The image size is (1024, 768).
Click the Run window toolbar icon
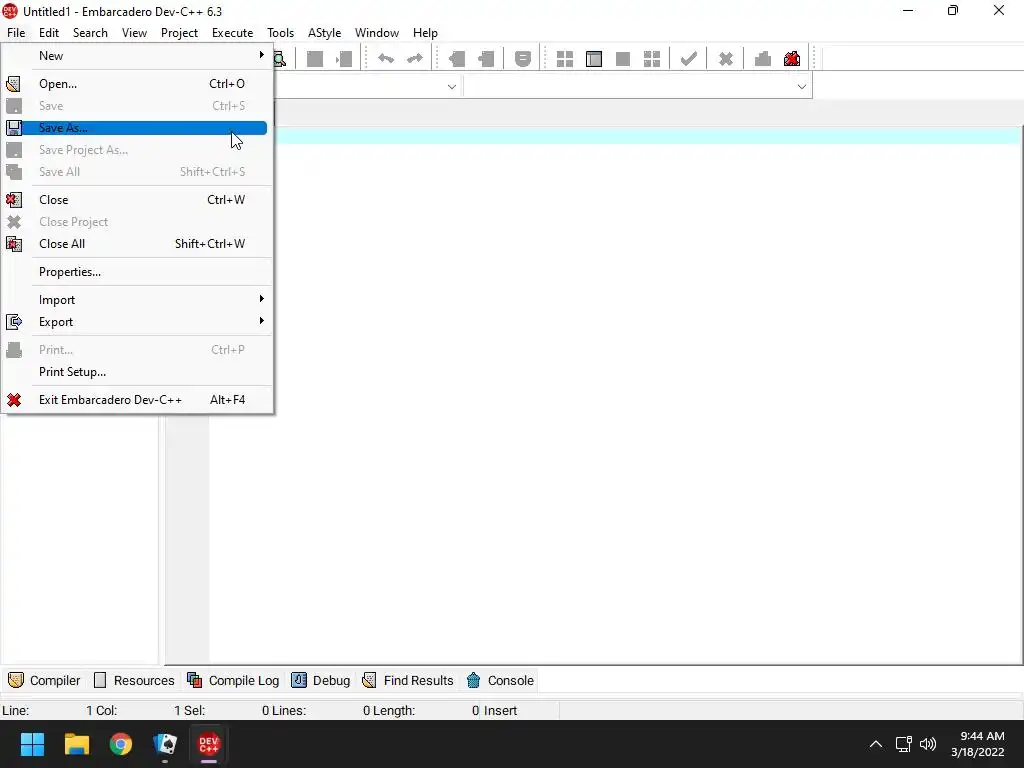[594, 59]
